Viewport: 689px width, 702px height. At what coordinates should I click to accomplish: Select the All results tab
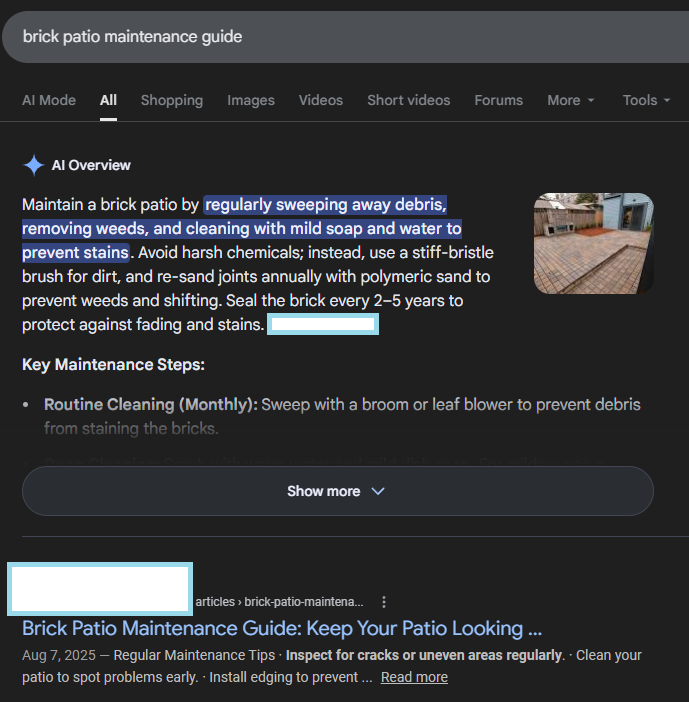click(108, 100)
